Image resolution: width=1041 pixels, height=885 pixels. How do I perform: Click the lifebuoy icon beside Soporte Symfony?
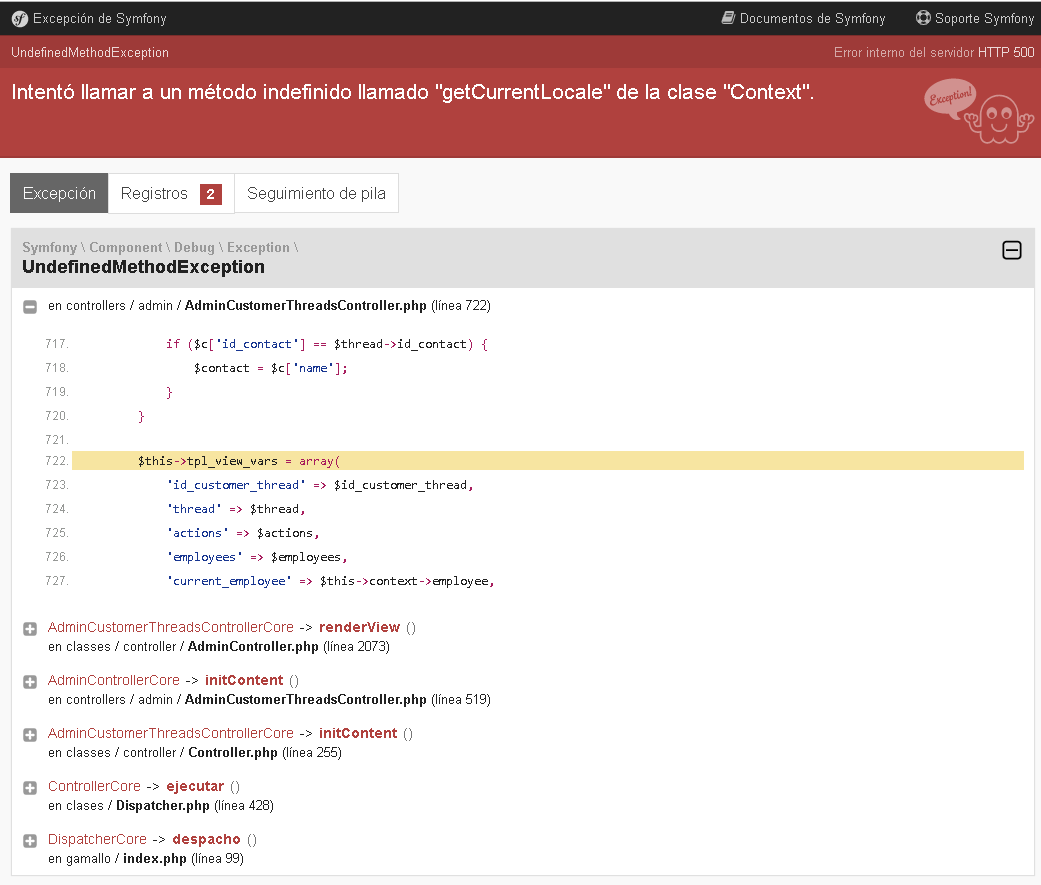click(x=923, y=18)
